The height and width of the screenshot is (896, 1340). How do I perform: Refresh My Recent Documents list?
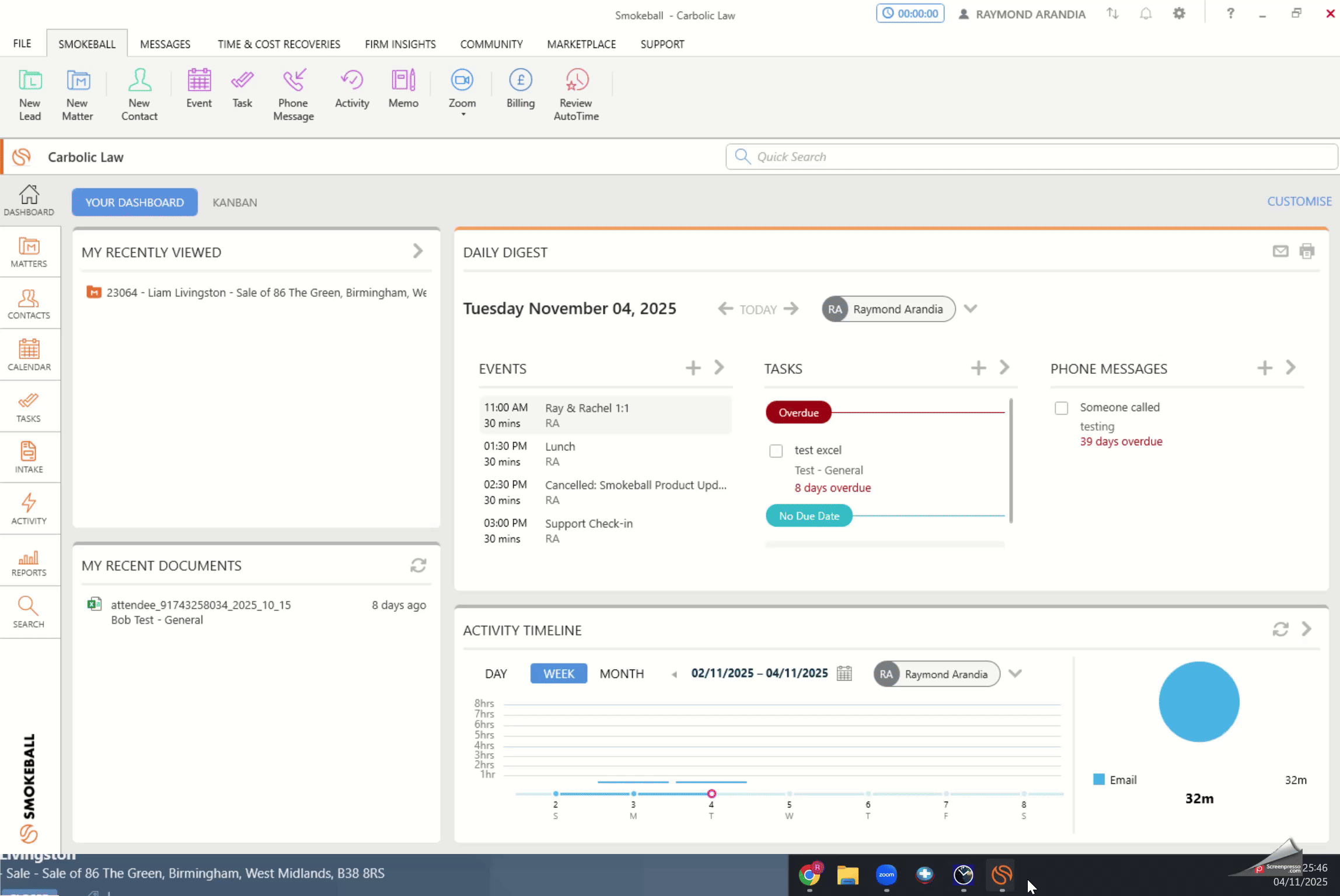(x=418, y=565)
